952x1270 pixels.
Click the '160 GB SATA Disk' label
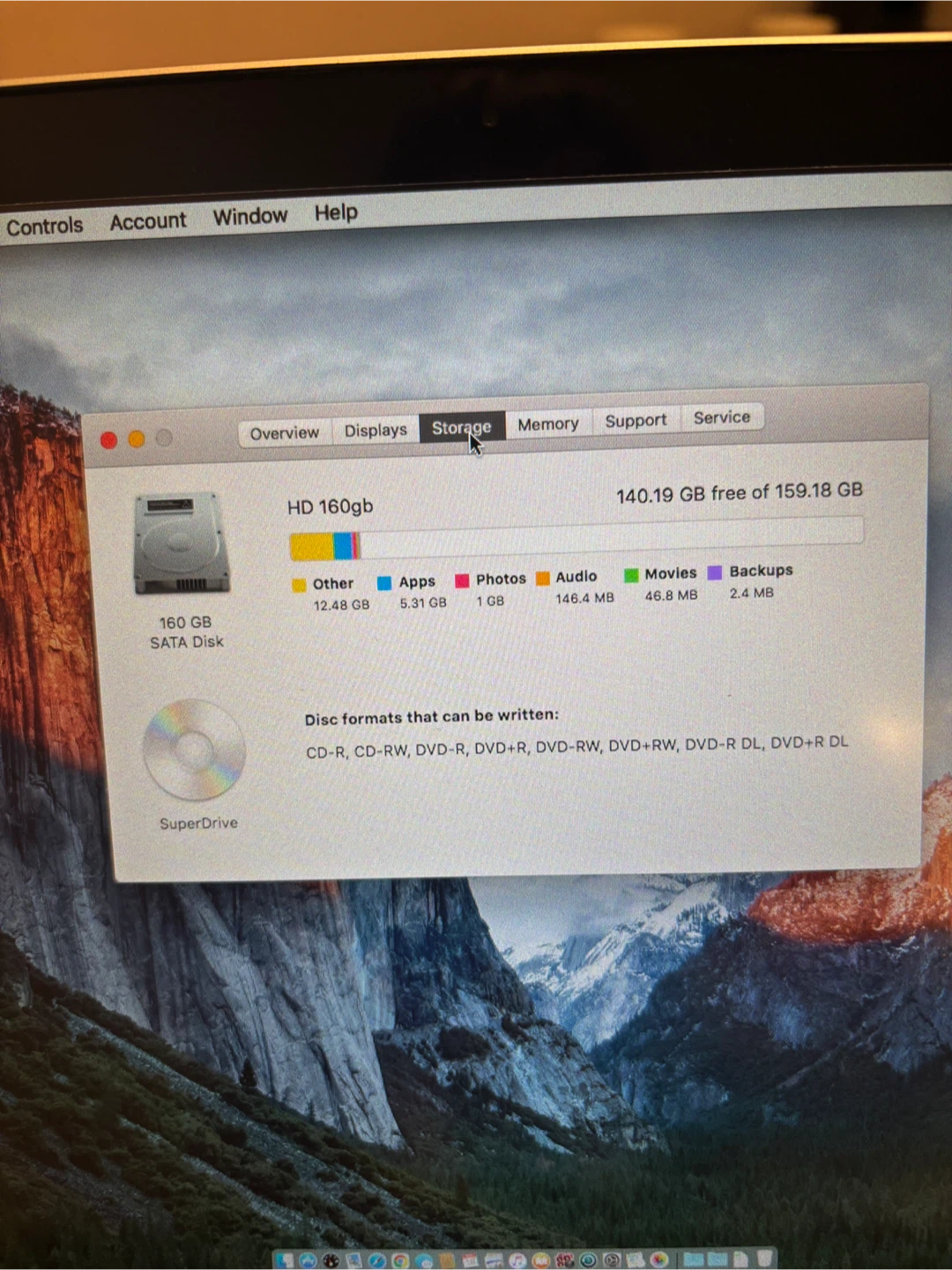coord(186,632)
